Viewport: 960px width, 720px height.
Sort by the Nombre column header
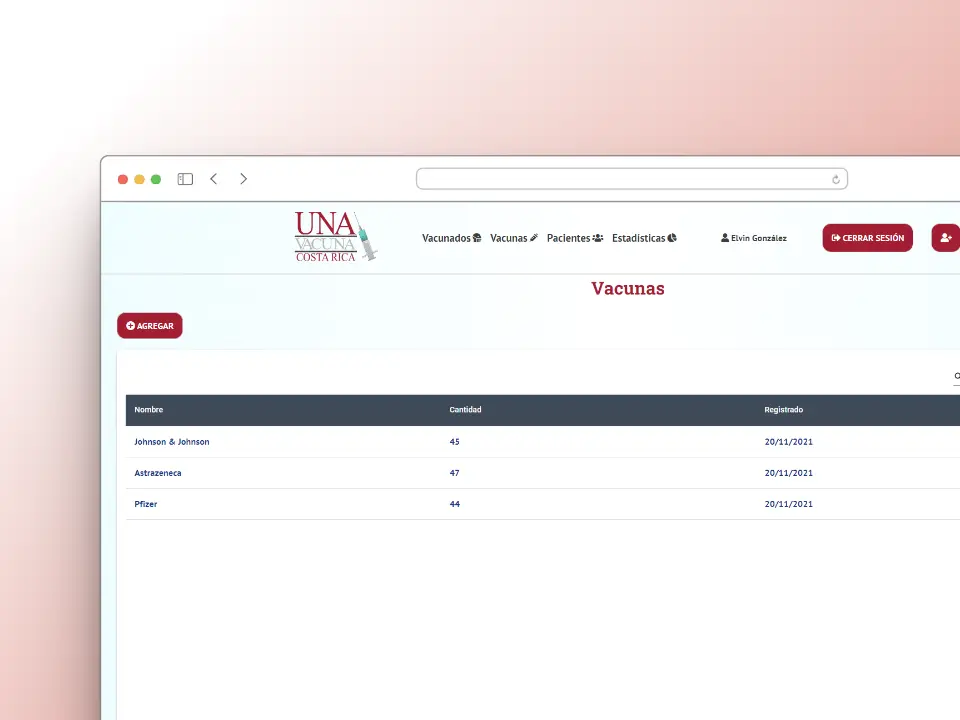tap(149, 410)
